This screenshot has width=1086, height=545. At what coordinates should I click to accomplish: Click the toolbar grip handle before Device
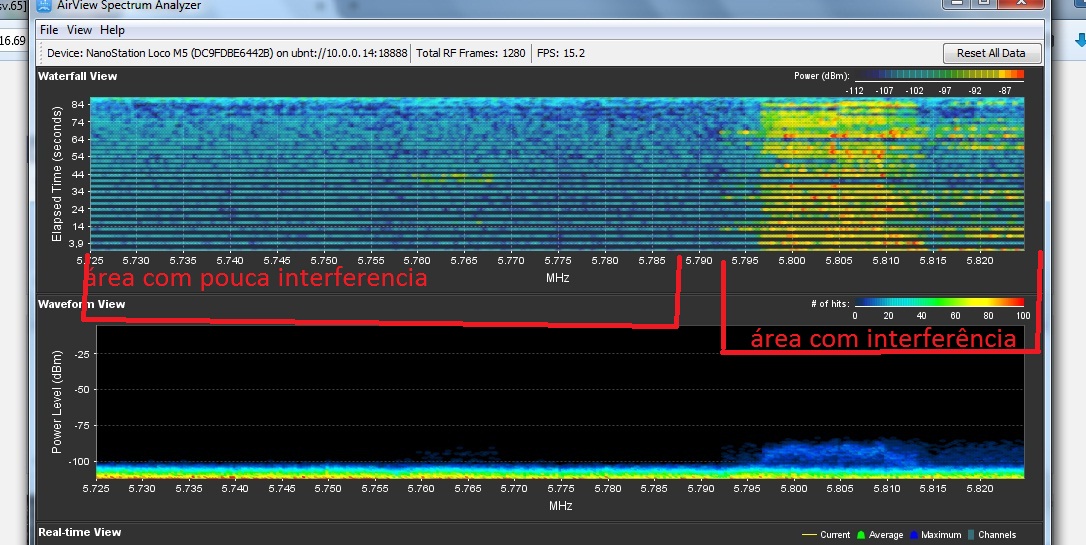click(x=41, y=53)
